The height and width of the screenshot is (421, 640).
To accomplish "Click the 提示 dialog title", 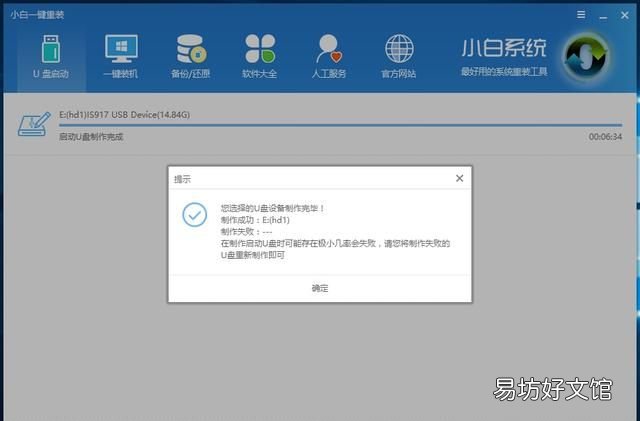I will 182,179.
